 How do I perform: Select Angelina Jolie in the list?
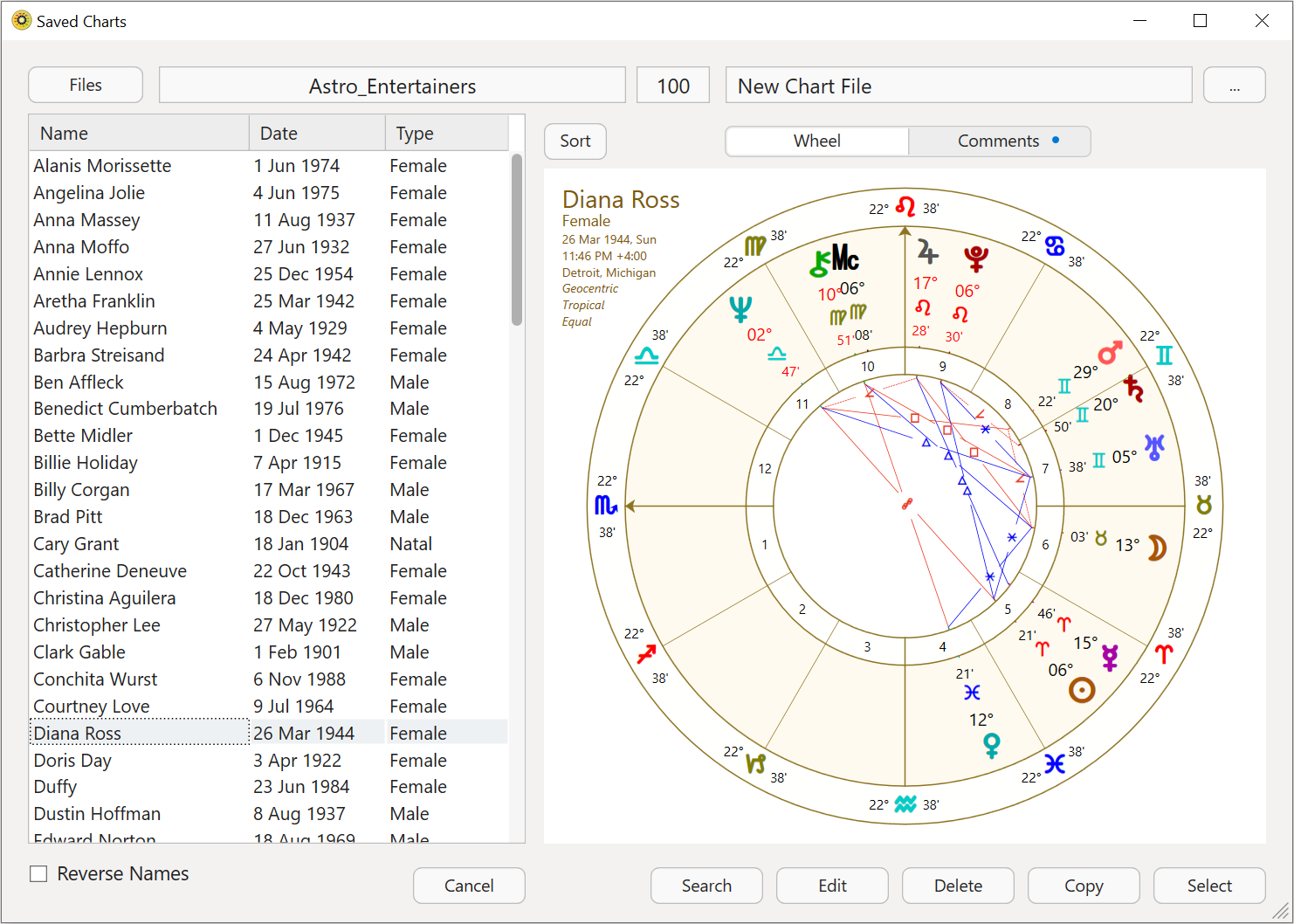[x=269, y=192]
